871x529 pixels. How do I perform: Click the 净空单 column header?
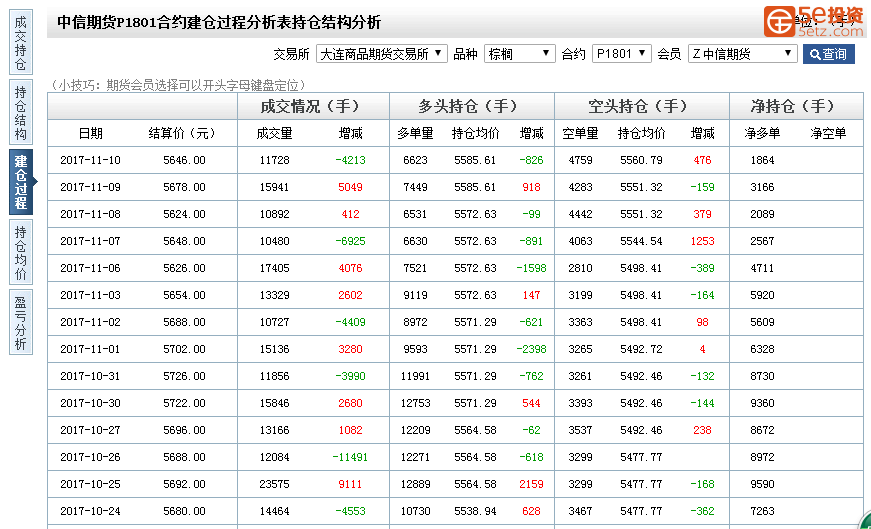[x=828, y=133]
